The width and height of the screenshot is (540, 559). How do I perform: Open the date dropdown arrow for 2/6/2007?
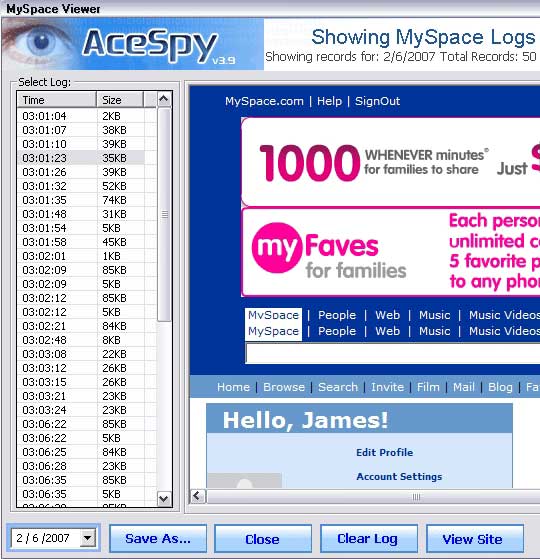88,538
